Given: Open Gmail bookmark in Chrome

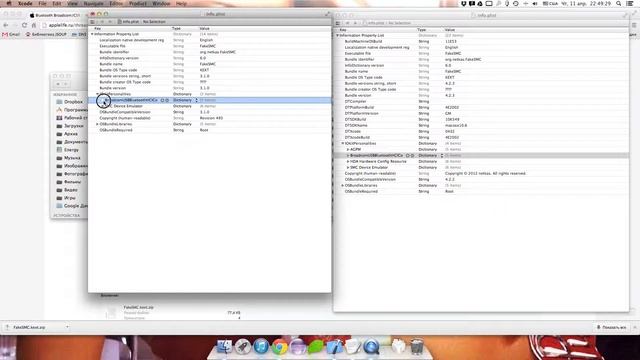Looking at the screenshot, I should click(11, 35).
